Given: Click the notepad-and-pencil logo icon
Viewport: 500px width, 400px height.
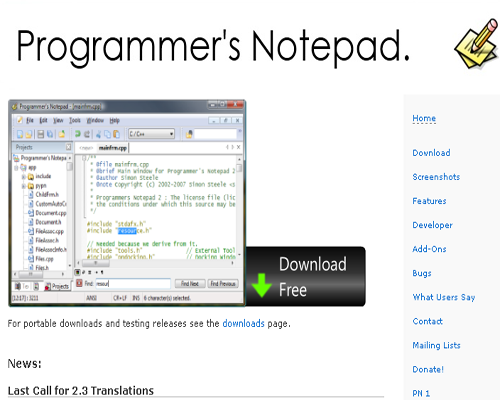Looking at the screenshot, I should (x=476, y=43).
